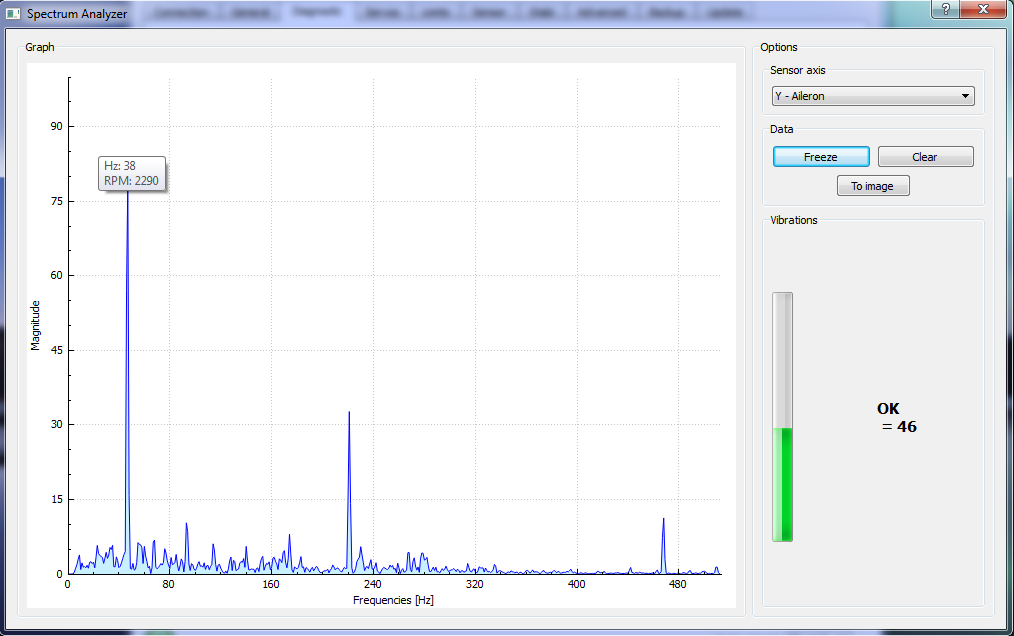Click the OK = 46 vibration reading
The width and height of the screenshot is (1014, 636).
pos(896,418)
